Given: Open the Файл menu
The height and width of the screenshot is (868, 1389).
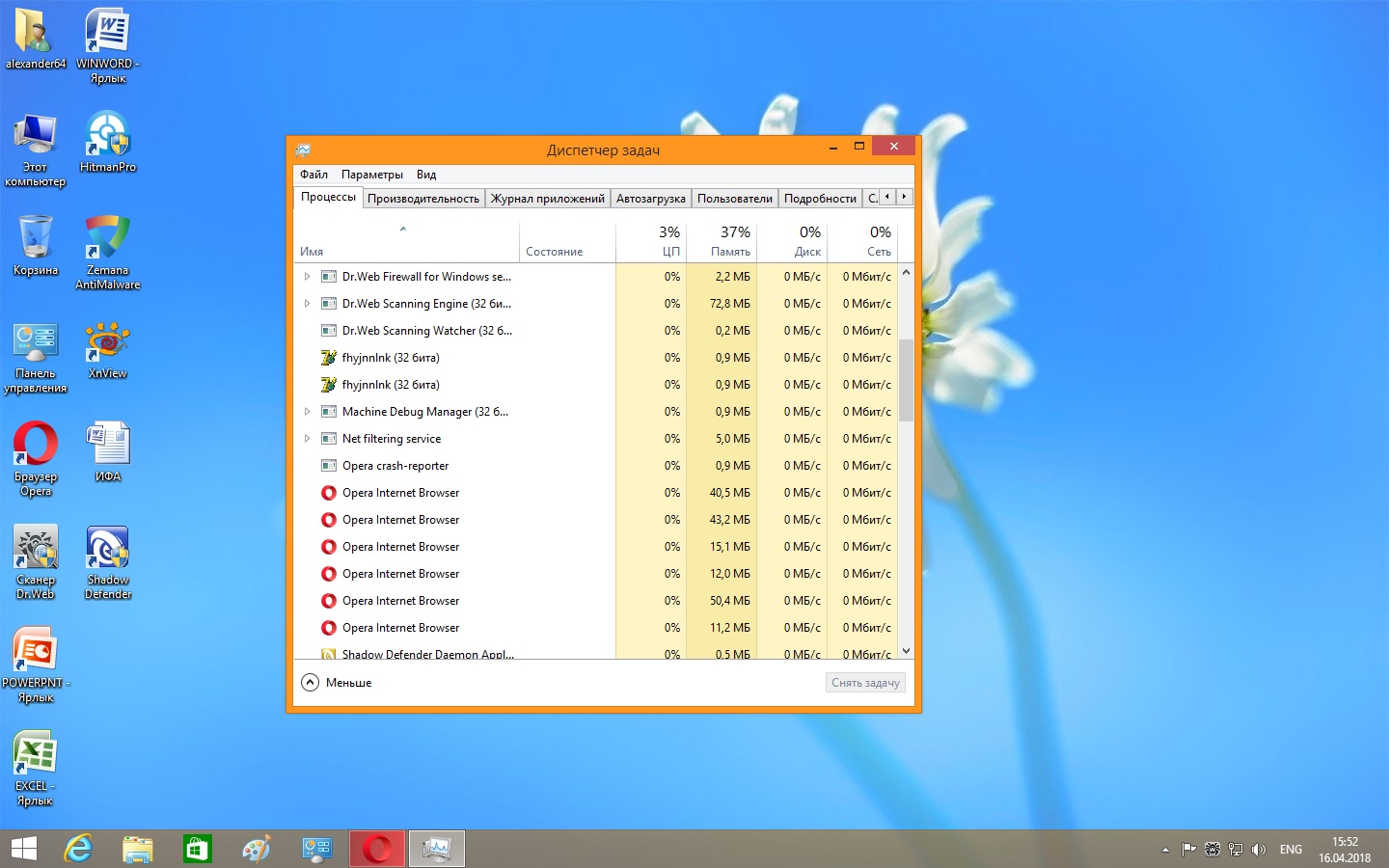Looking at the screenshot, I should point(313,175).
